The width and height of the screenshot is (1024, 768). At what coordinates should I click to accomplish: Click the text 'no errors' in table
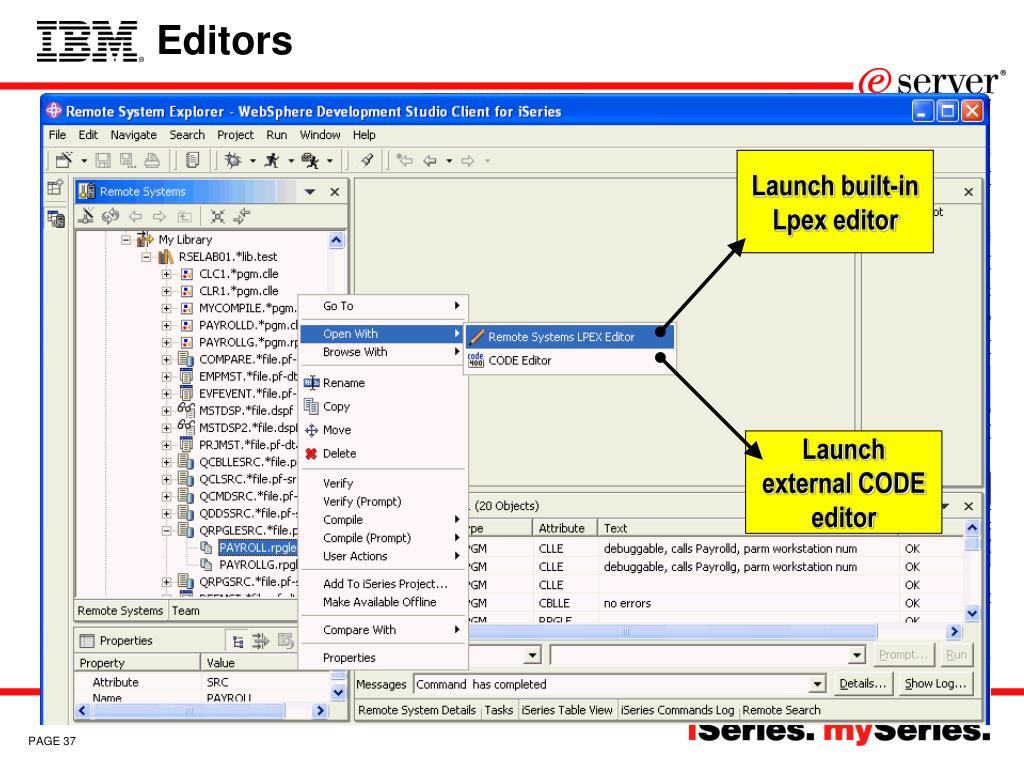click(627, 603)
